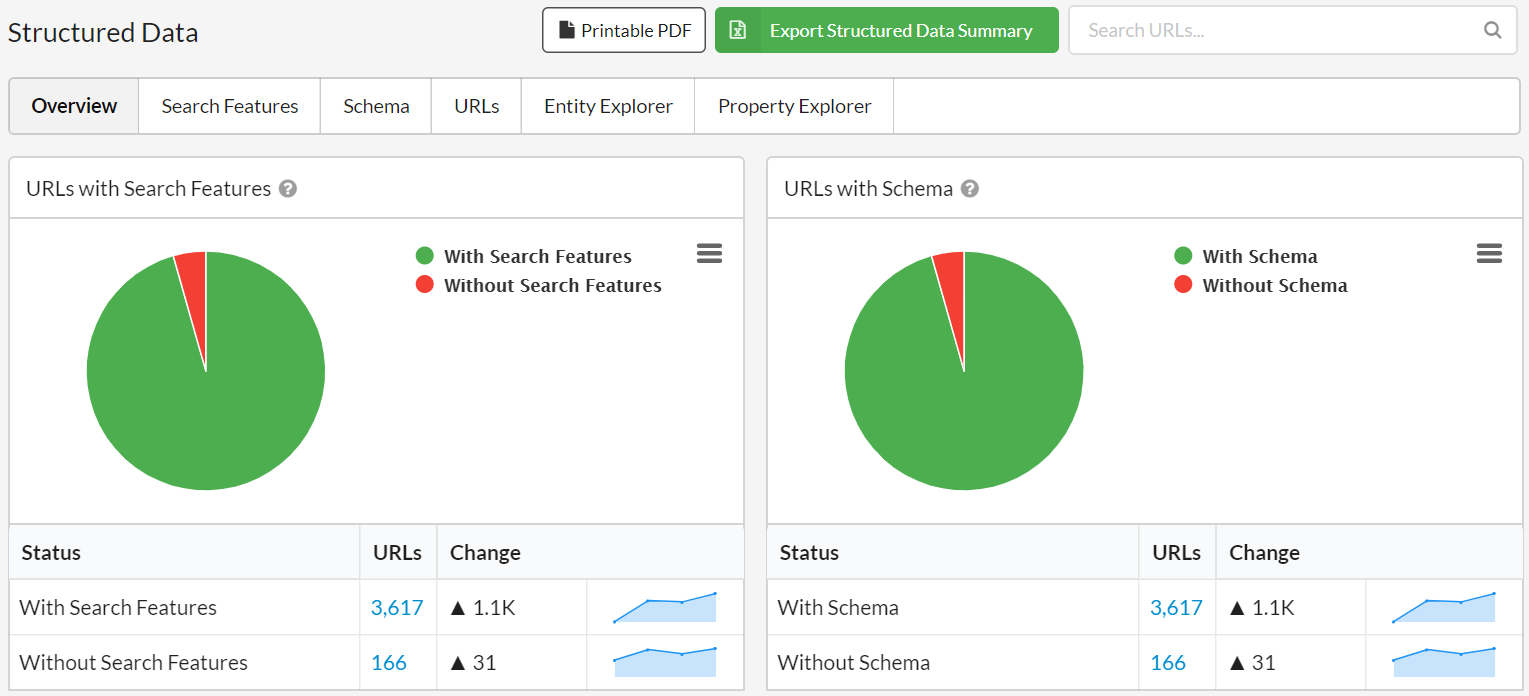Switch to the Entity Explorer tab

pyautogui.click(x=607, y=105)
